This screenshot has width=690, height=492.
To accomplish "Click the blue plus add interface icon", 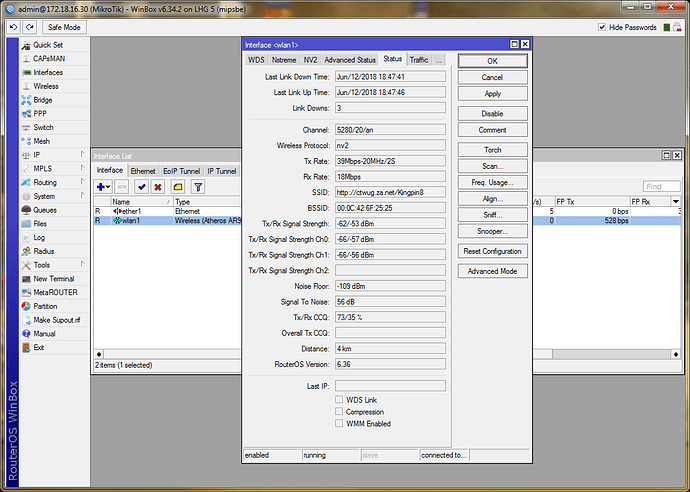I will (102, 187).
